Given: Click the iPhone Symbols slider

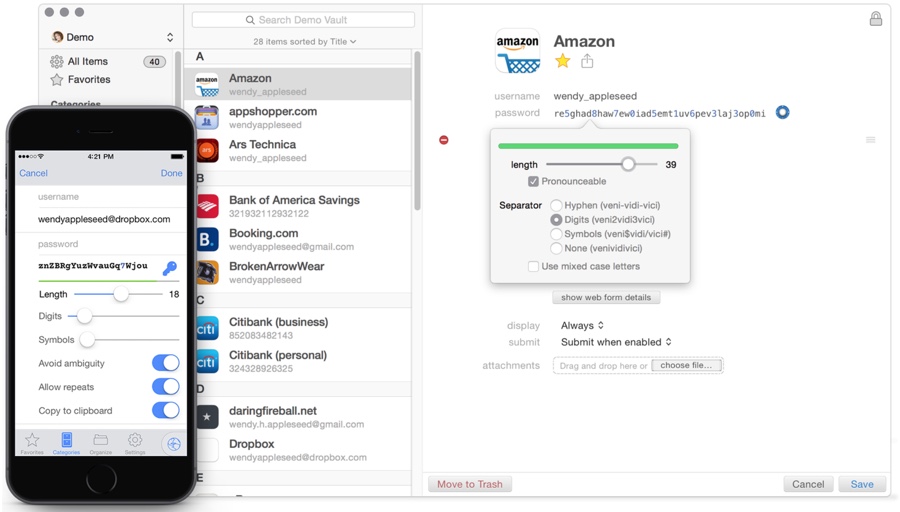Looking at the screenshot, I should pyautogui.click(x=127, y=339).
